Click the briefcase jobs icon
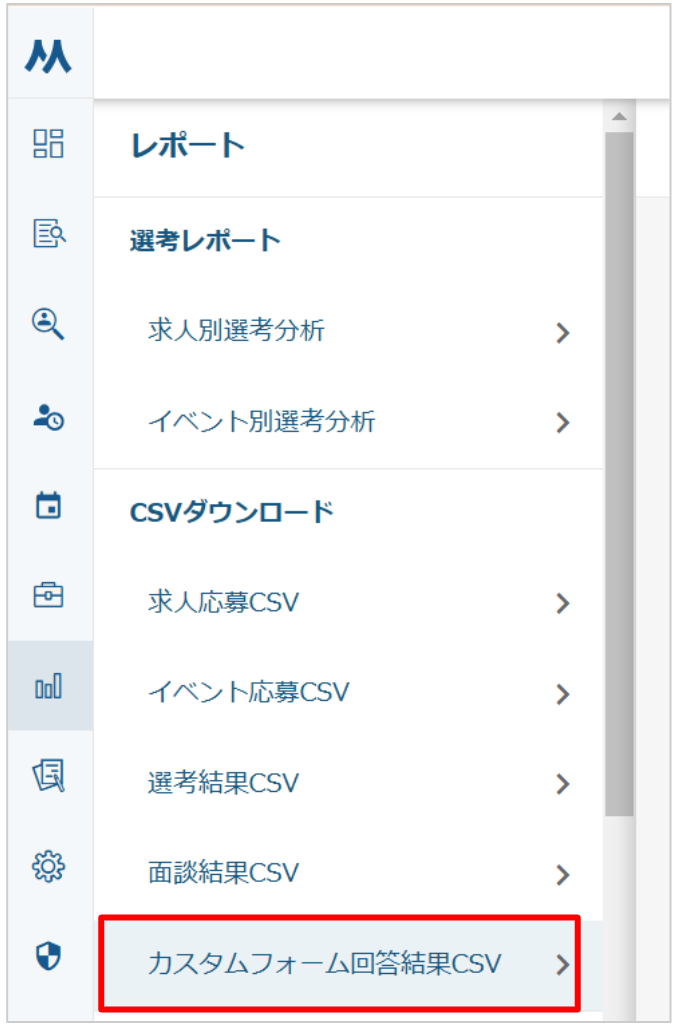 click(x=48, y=596)
